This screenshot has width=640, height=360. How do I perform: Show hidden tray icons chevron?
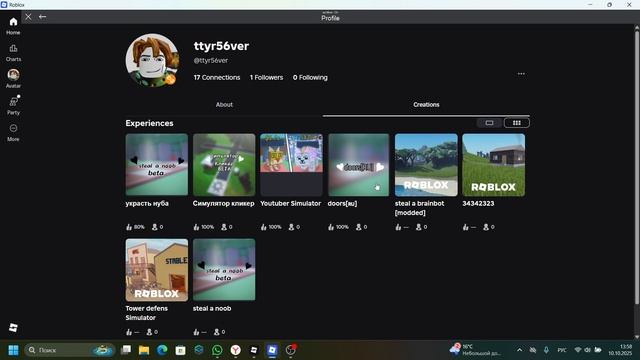tap(519, 350)
